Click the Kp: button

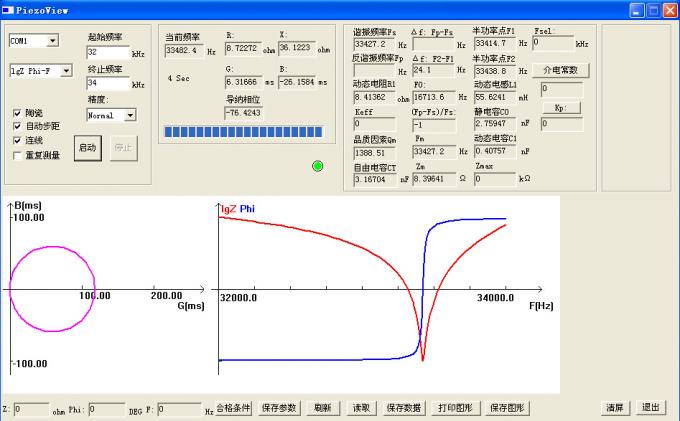[561, 108]
